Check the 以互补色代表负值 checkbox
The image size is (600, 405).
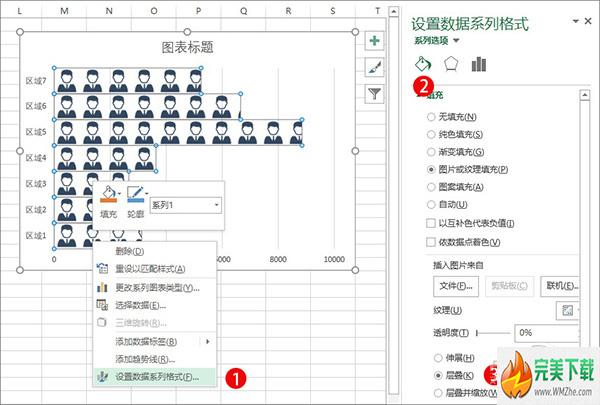click(x=431, y=223)
